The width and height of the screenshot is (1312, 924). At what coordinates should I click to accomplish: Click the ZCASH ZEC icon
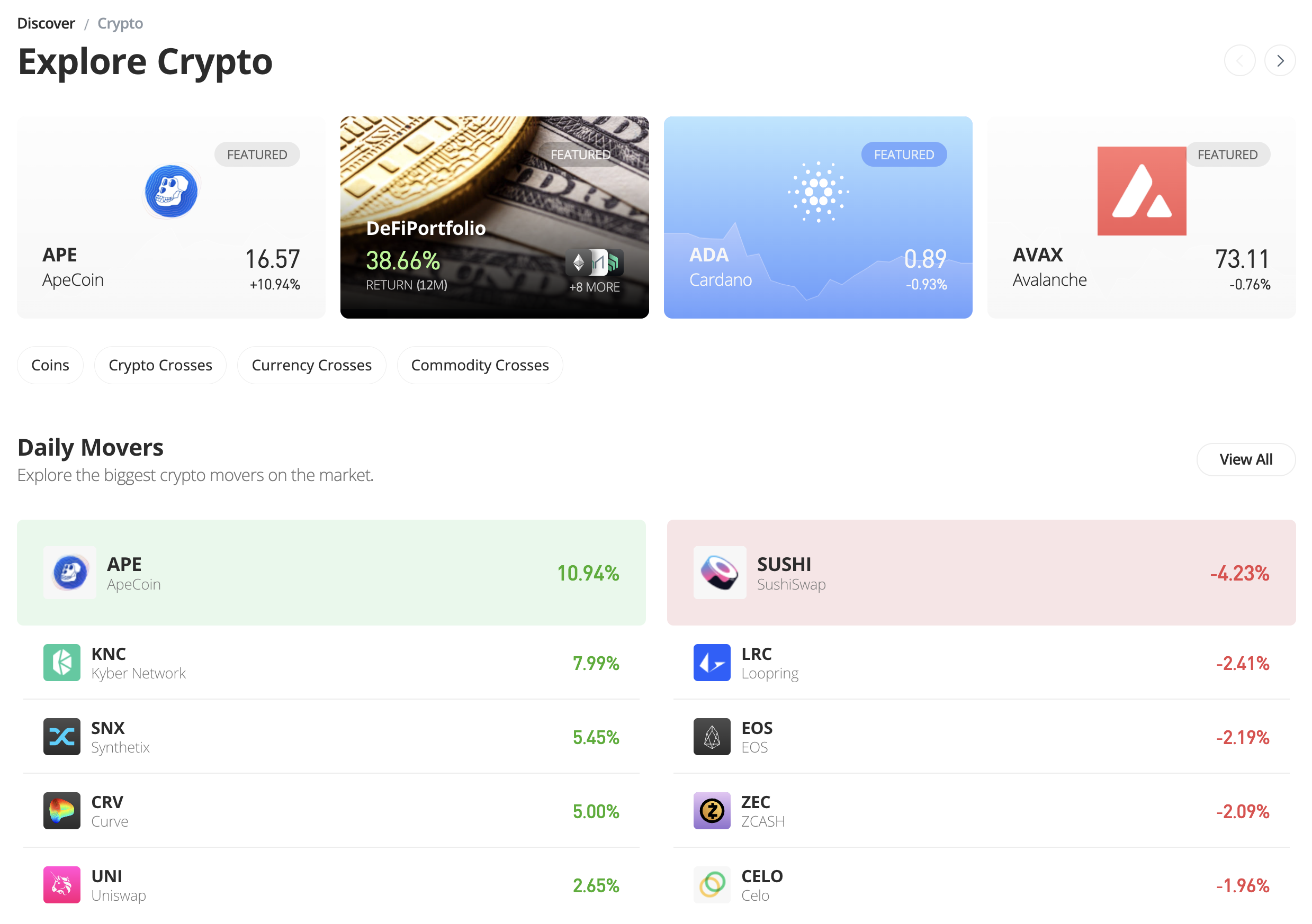point(712,811)
